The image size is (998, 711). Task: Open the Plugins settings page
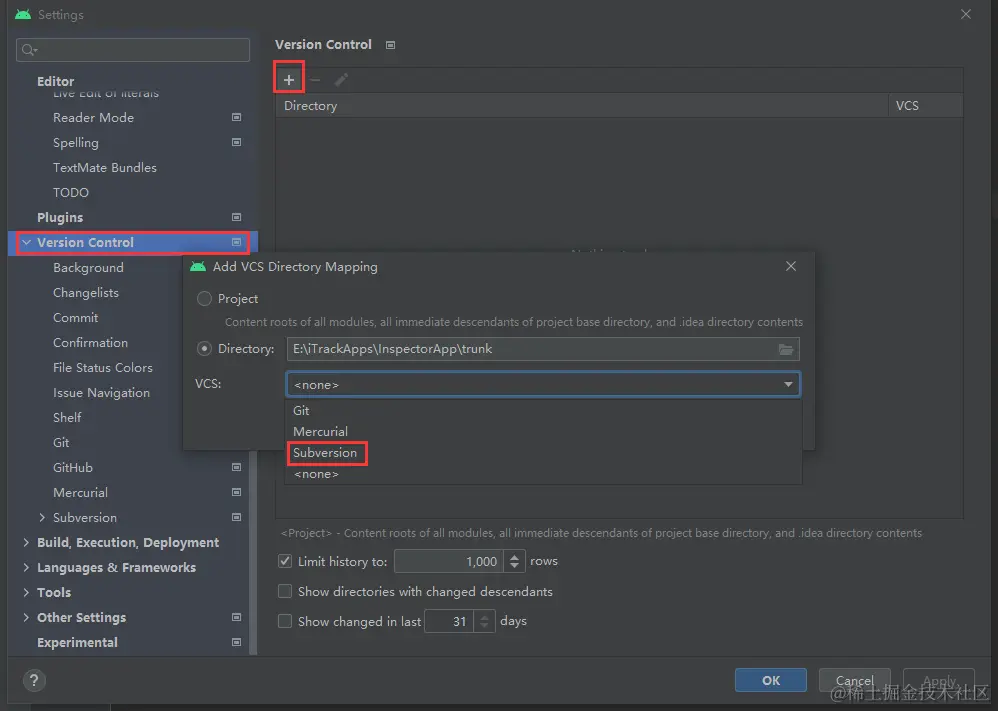point(60,217)
